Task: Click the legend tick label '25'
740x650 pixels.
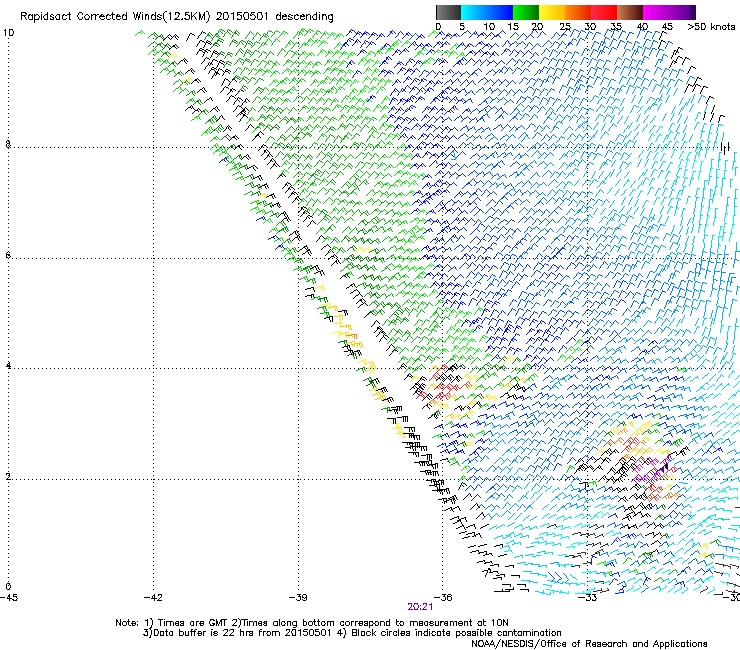Action: [x=565, y=27]
